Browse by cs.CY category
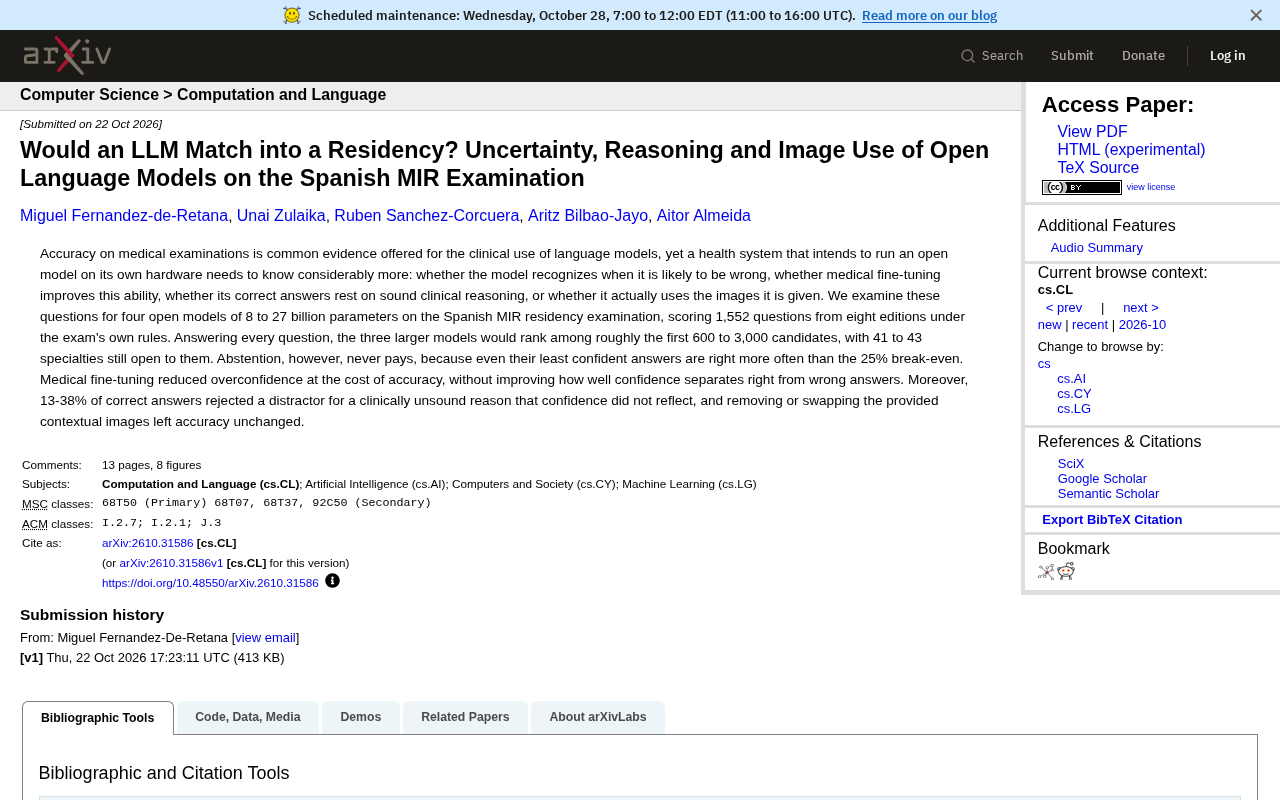Image resolution: width=1280 pixels, height=800 pixels. [x=1074, y=394]
